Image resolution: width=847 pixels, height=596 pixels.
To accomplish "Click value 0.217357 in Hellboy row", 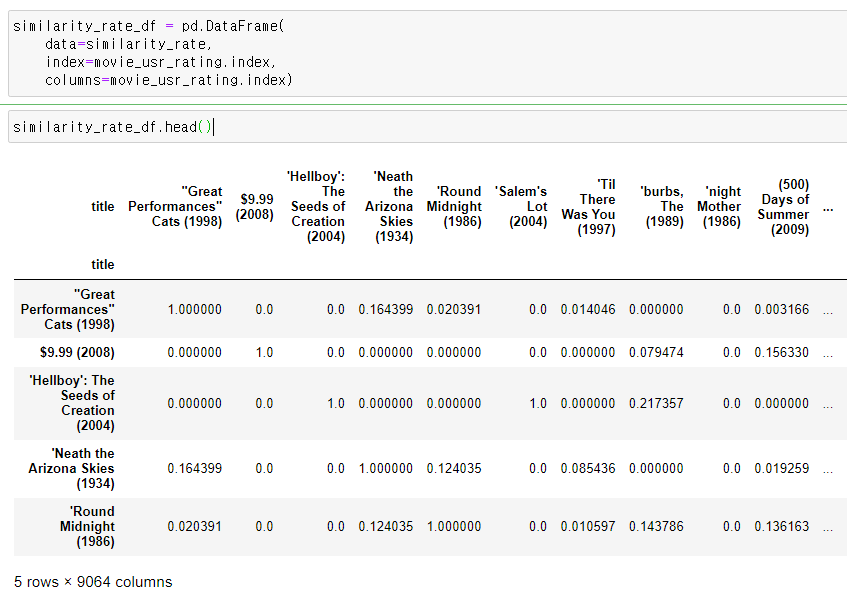I will [656, 403].
